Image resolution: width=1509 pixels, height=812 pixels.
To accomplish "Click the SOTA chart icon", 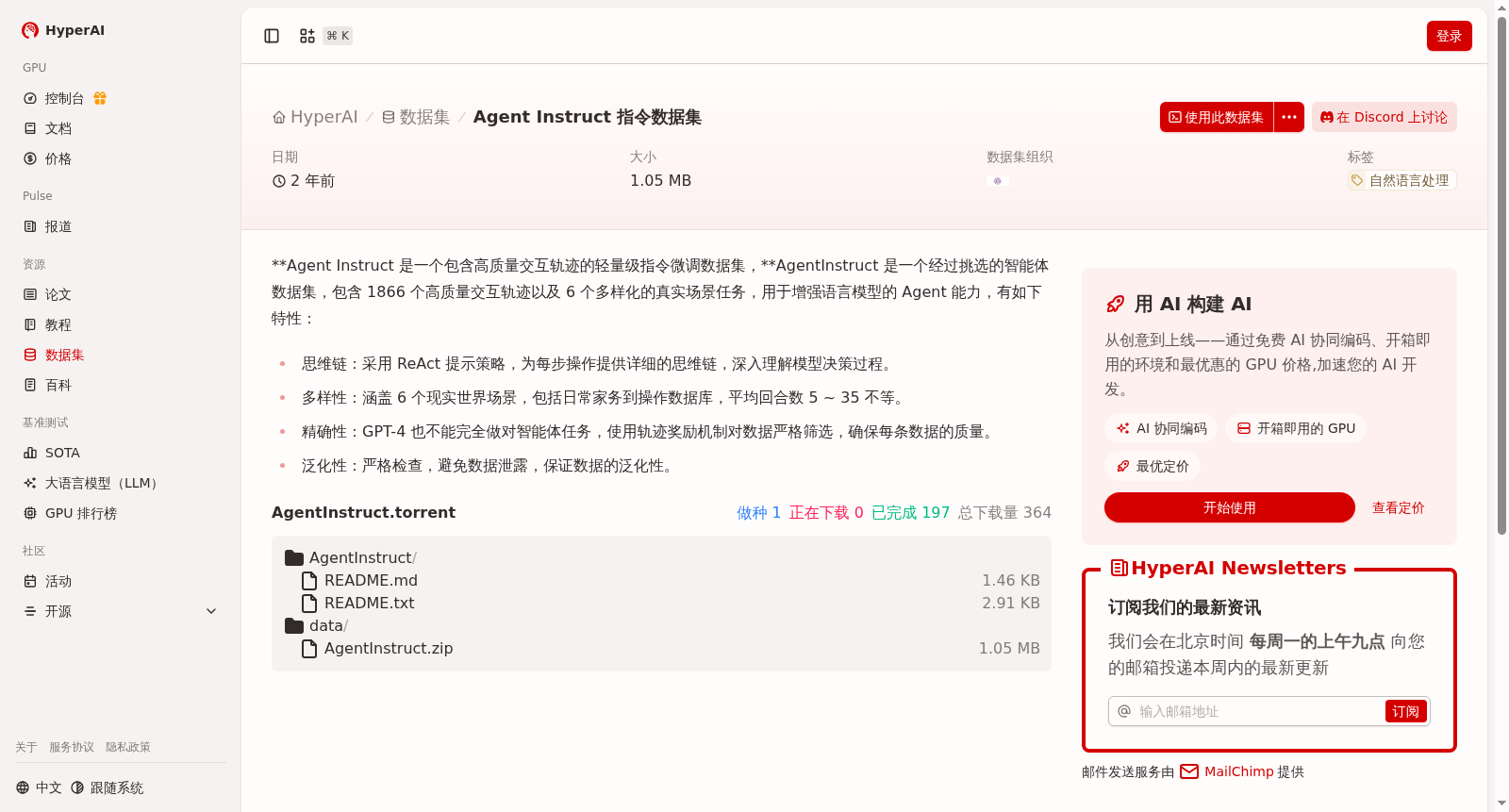I will 30,453.
